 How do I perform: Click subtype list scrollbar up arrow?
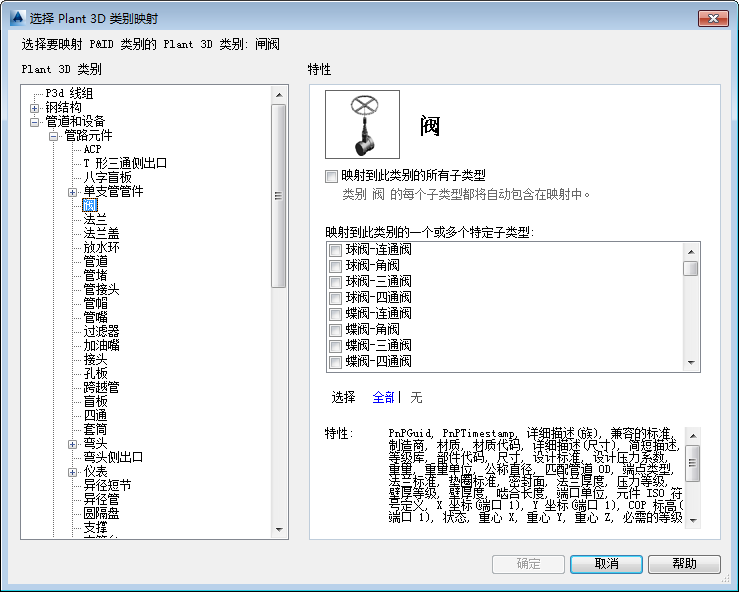click(691, 252)
